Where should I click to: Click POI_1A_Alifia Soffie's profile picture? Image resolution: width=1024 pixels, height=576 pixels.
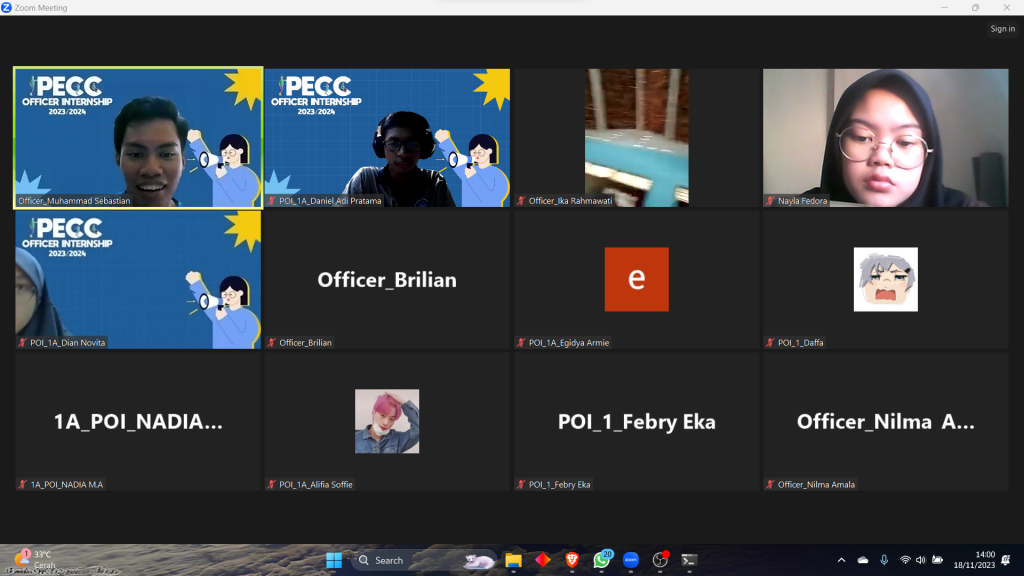[x=387, y=421]
